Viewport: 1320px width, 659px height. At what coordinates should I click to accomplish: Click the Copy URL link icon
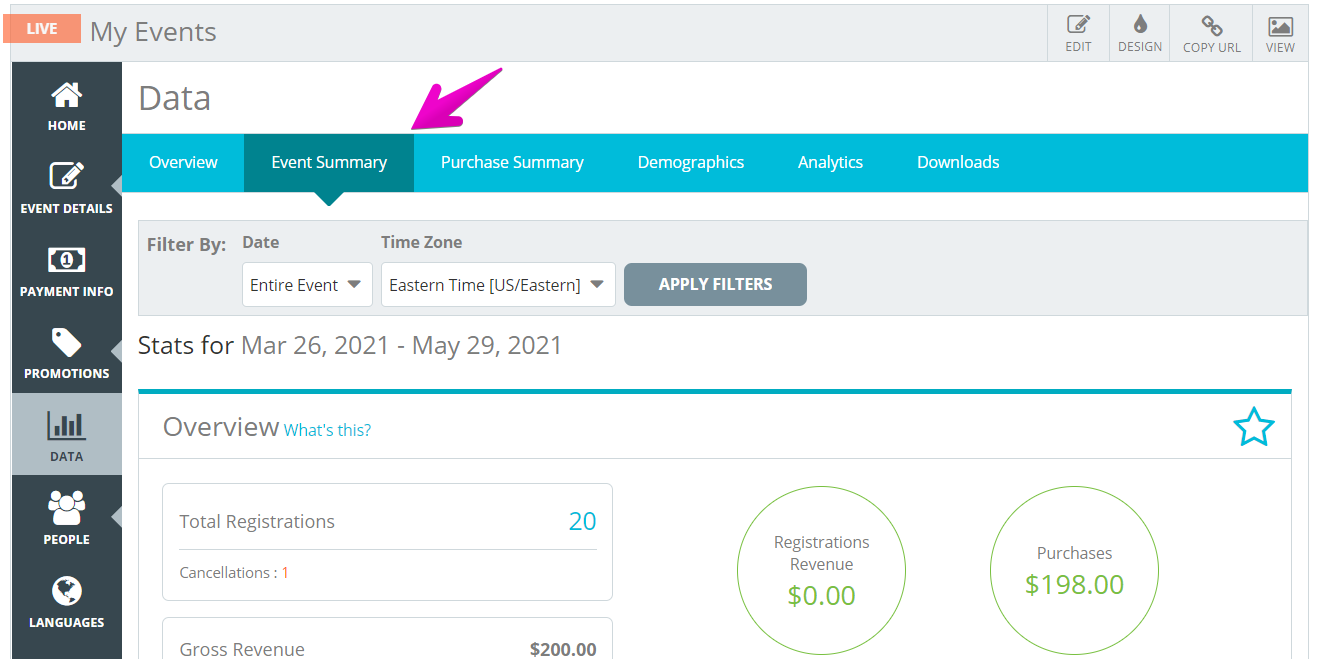tap(1212, 26)
